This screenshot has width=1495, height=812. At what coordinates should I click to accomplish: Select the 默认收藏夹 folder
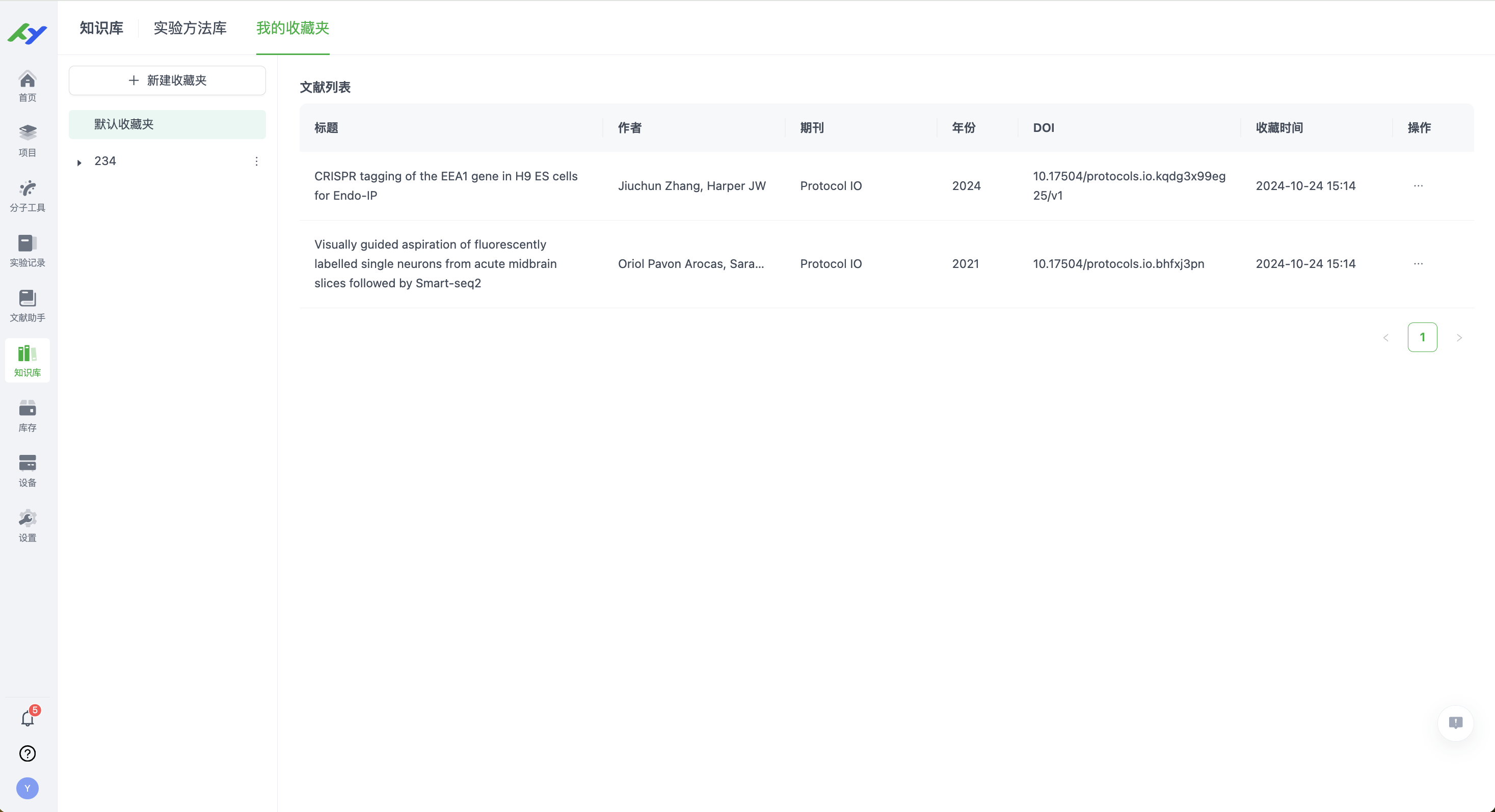click(x=167, y=124)
